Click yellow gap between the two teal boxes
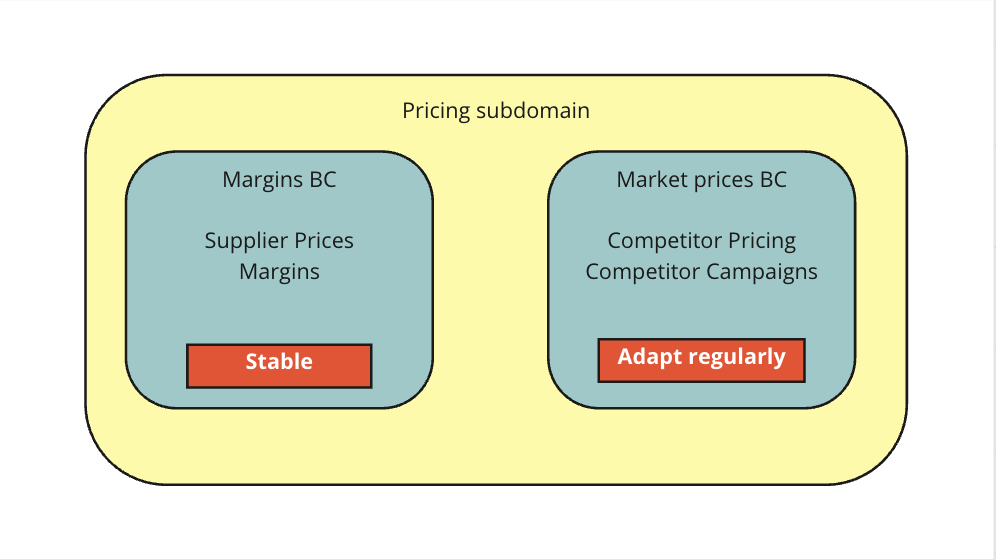The width and height of the screenshot is (996, 560). click(490, 280)
